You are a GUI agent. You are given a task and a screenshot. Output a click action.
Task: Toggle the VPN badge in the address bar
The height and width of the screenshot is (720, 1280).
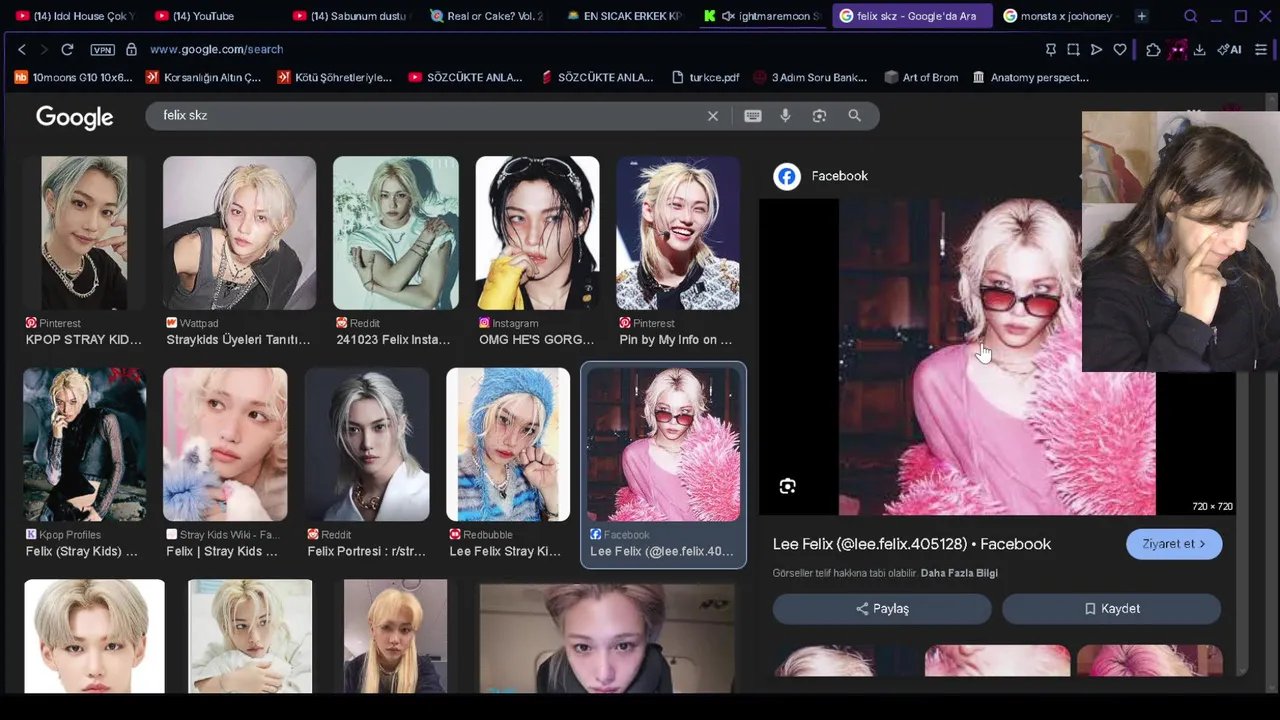[x=102, y=49]
